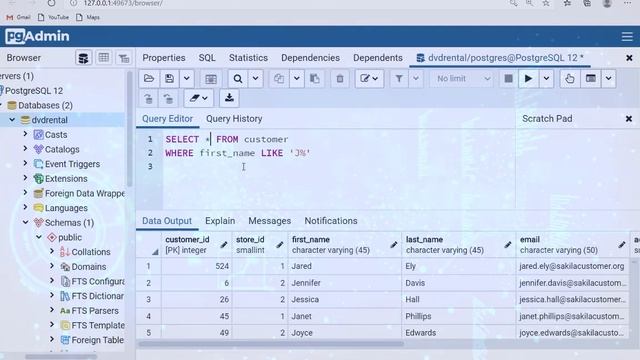Expand the Extensions tree node
Image resolution: width=640 pixels, height=360 pixels.
(25, 178)
